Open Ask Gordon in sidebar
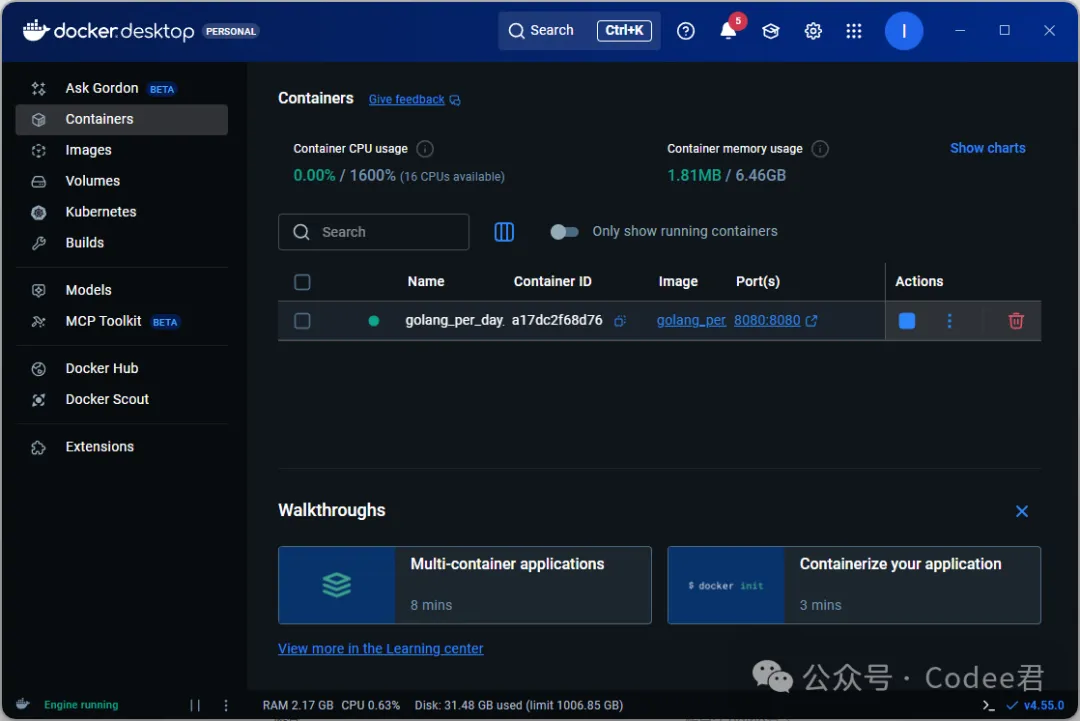The height and width of the screenshot is (721, 1080). (121, 88)
